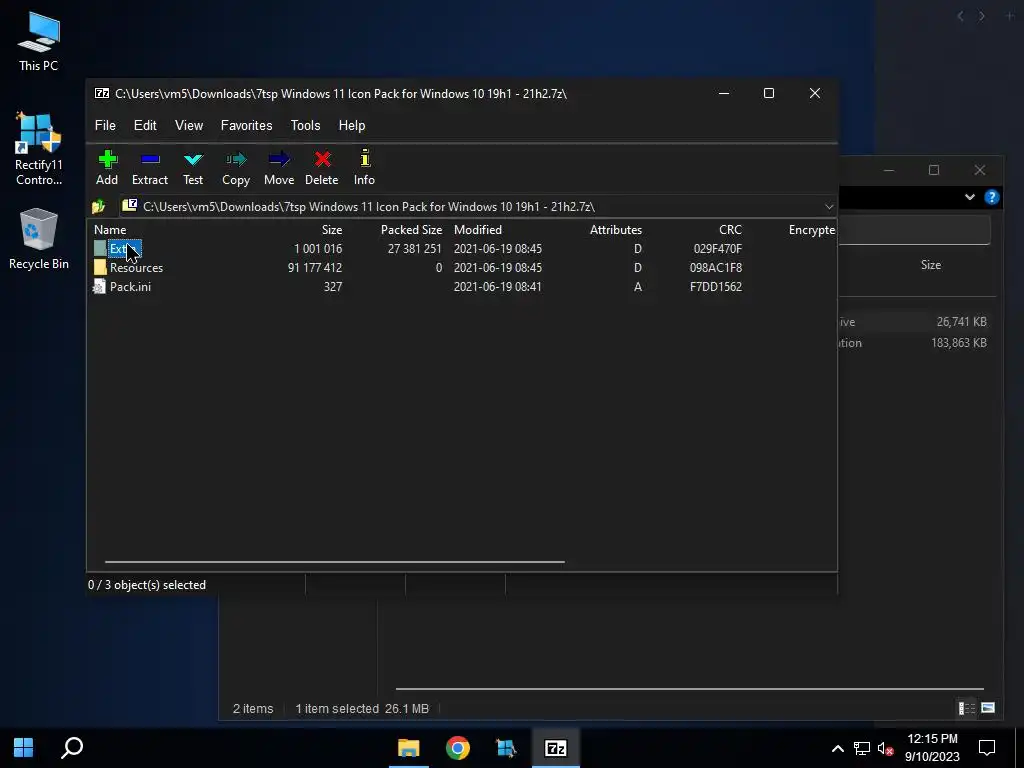This screenshot has width=1024, height=768.
Task: Select the Resources folder icon
Action: pyautogui.click(x=100, y=268)
